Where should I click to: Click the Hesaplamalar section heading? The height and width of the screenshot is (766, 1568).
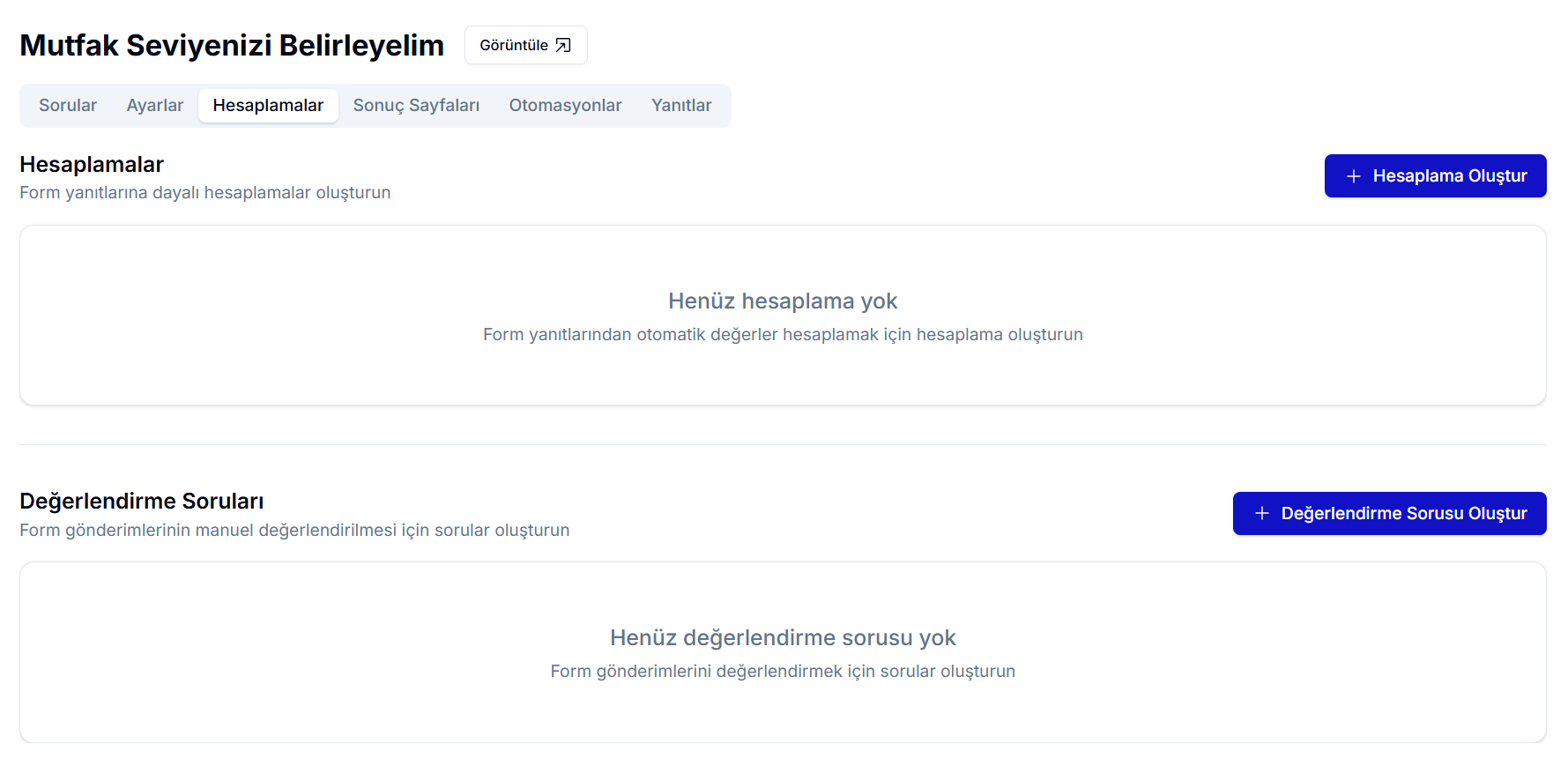(x=92, y=164)
